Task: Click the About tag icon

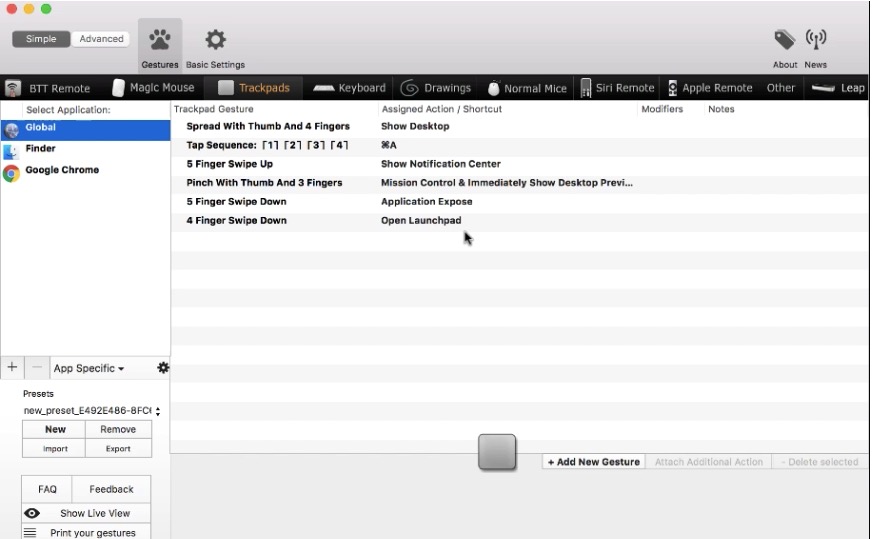Action: point(785,40)
